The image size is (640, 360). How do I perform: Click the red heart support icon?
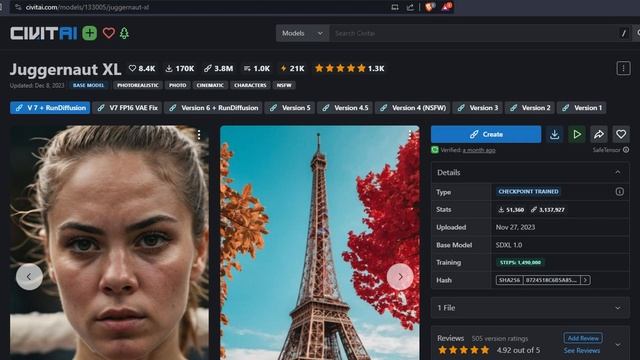(109, 33)
